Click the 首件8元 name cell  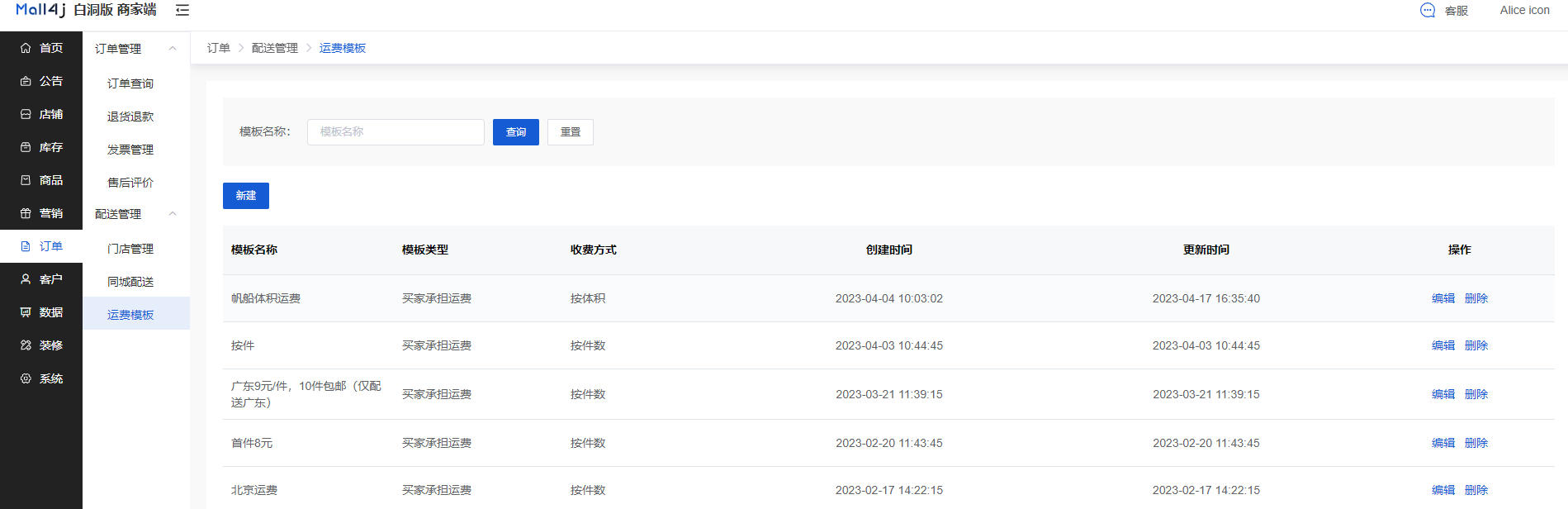tap(252, 443)
